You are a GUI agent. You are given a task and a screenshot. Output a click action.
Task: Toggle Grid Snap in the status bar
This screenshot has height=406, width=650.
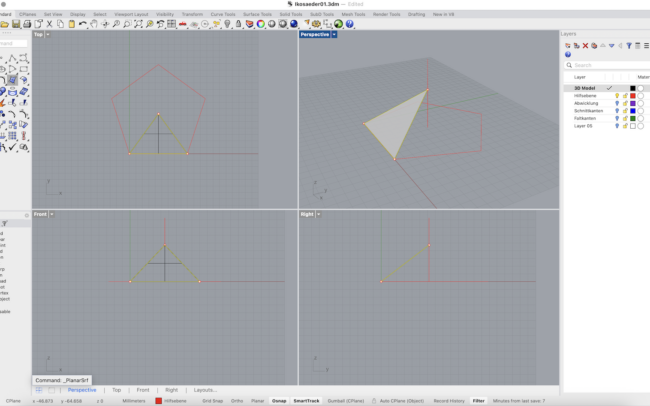point(212,401)
